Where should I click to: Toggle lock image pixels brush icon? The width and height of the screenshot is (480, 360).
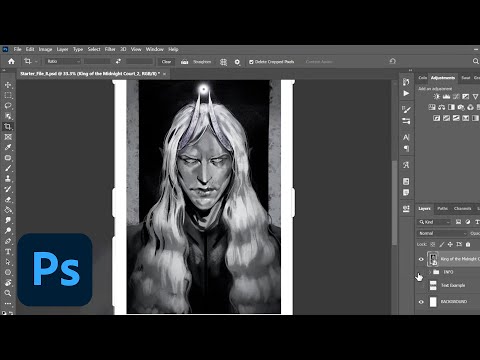[442, 244]
